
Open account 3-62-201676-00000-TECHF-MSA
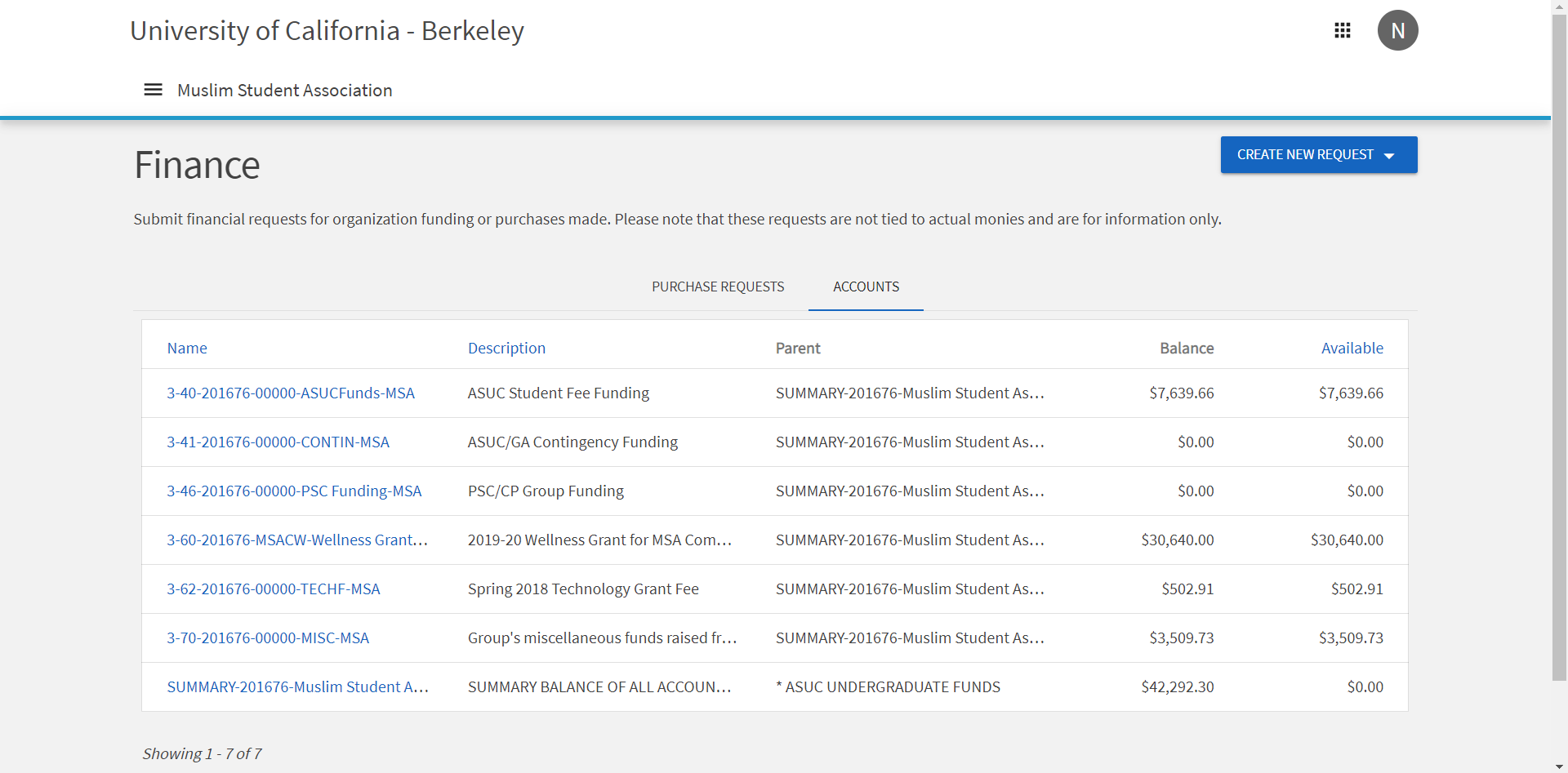(274, 589)
